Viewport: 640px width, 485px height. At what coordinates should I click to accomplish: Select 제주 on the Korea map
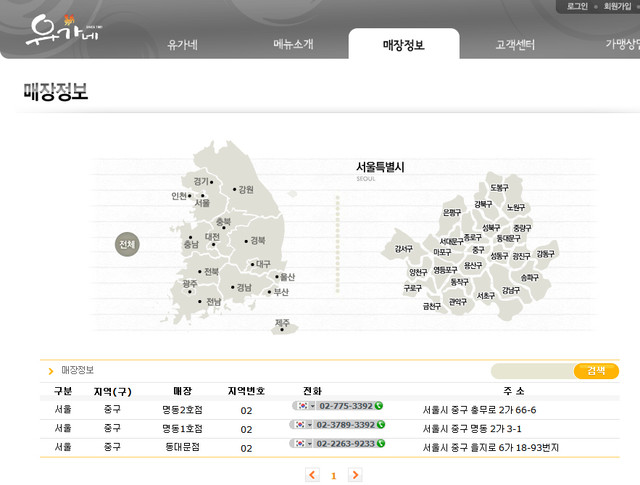282,325
